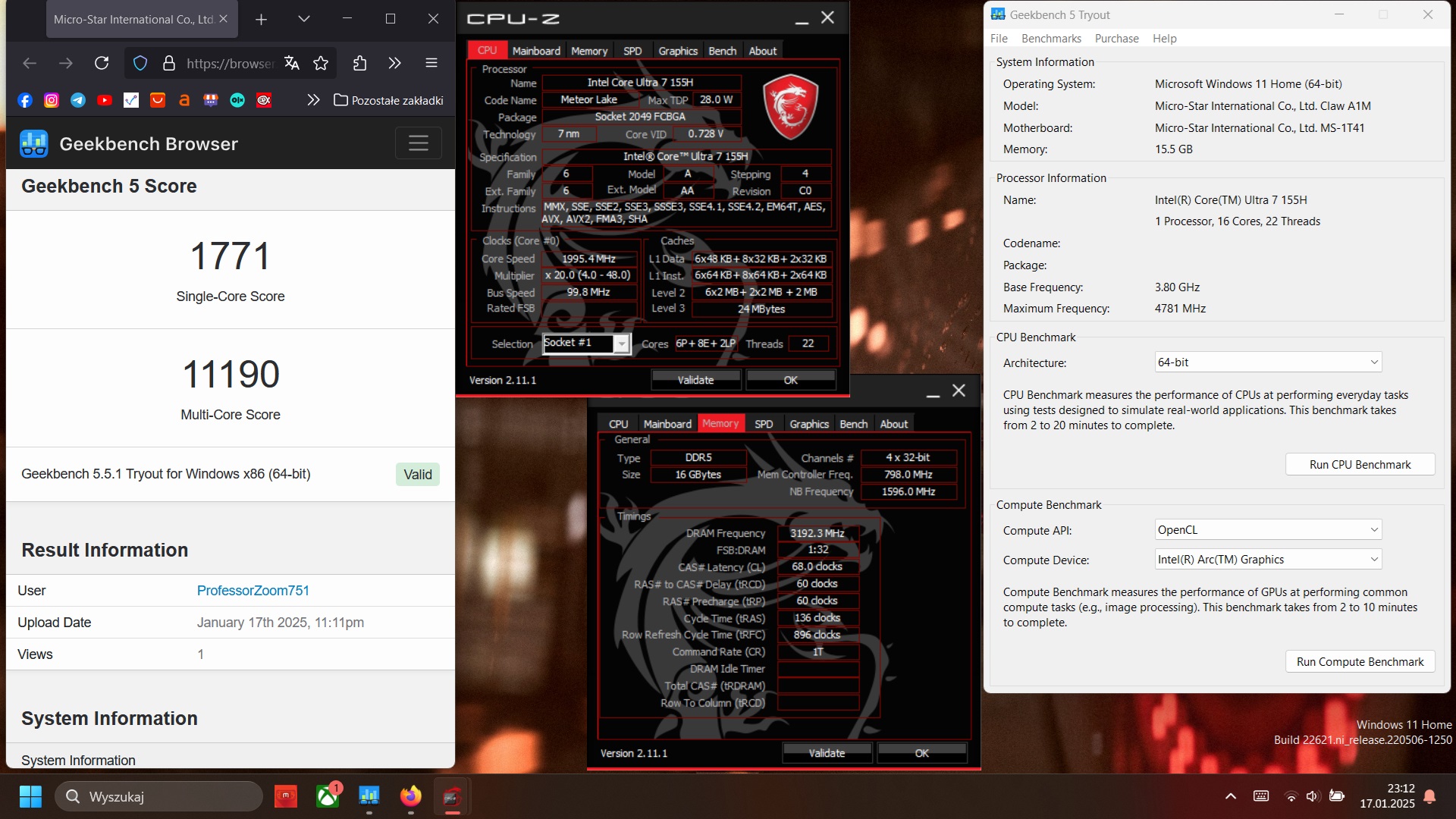Click the tracking protection shield icon
This screenshot has height=819, width=1456.
[140, 63]
